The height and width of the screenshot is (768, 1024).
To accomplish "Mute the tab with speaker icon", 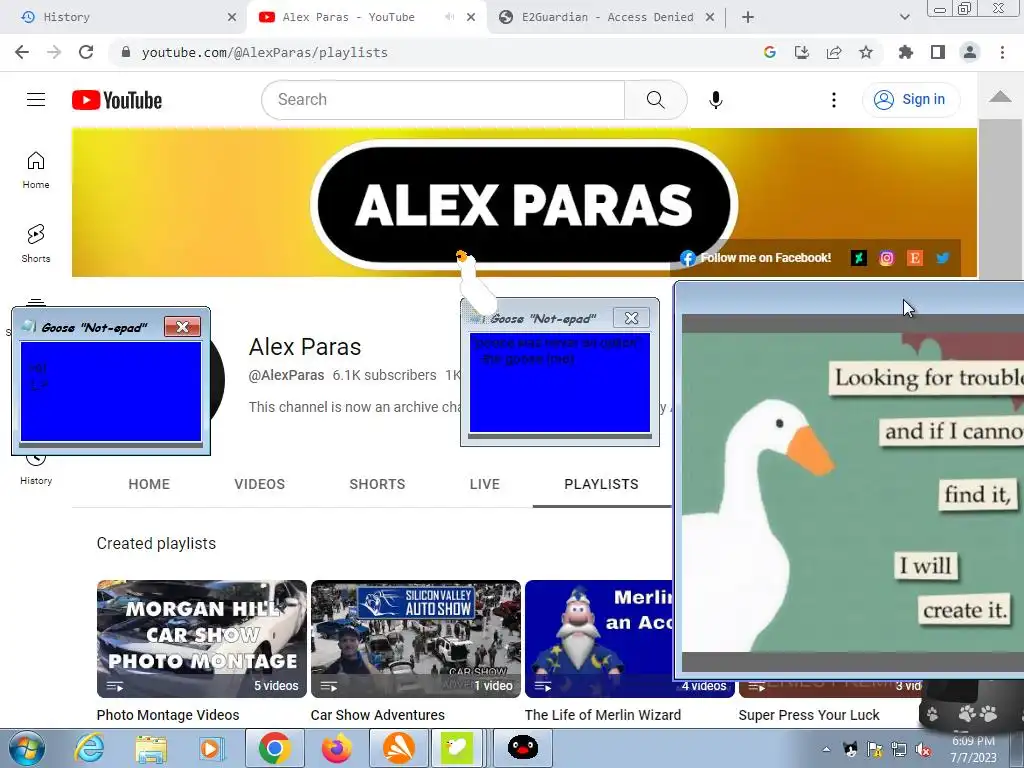I will 449,17.
